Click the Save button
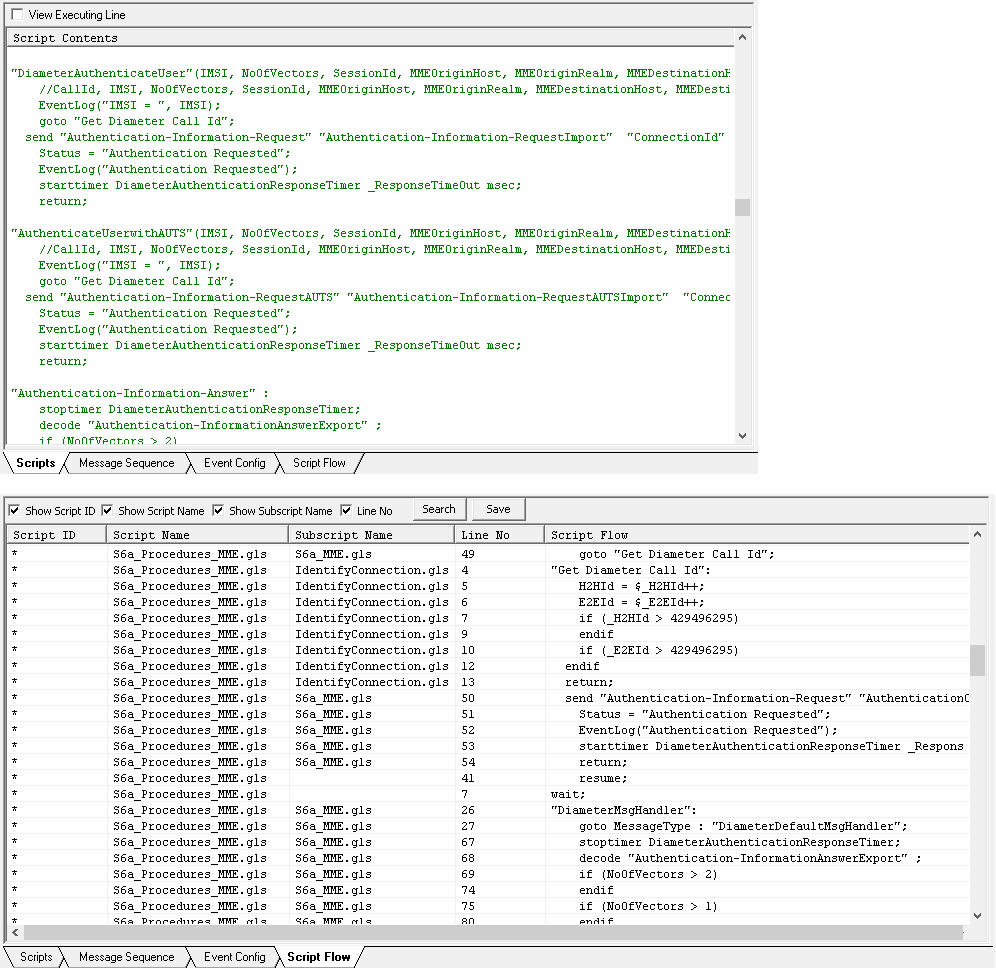Viewport: 996px width, 972px height. (x=497, y=509)
